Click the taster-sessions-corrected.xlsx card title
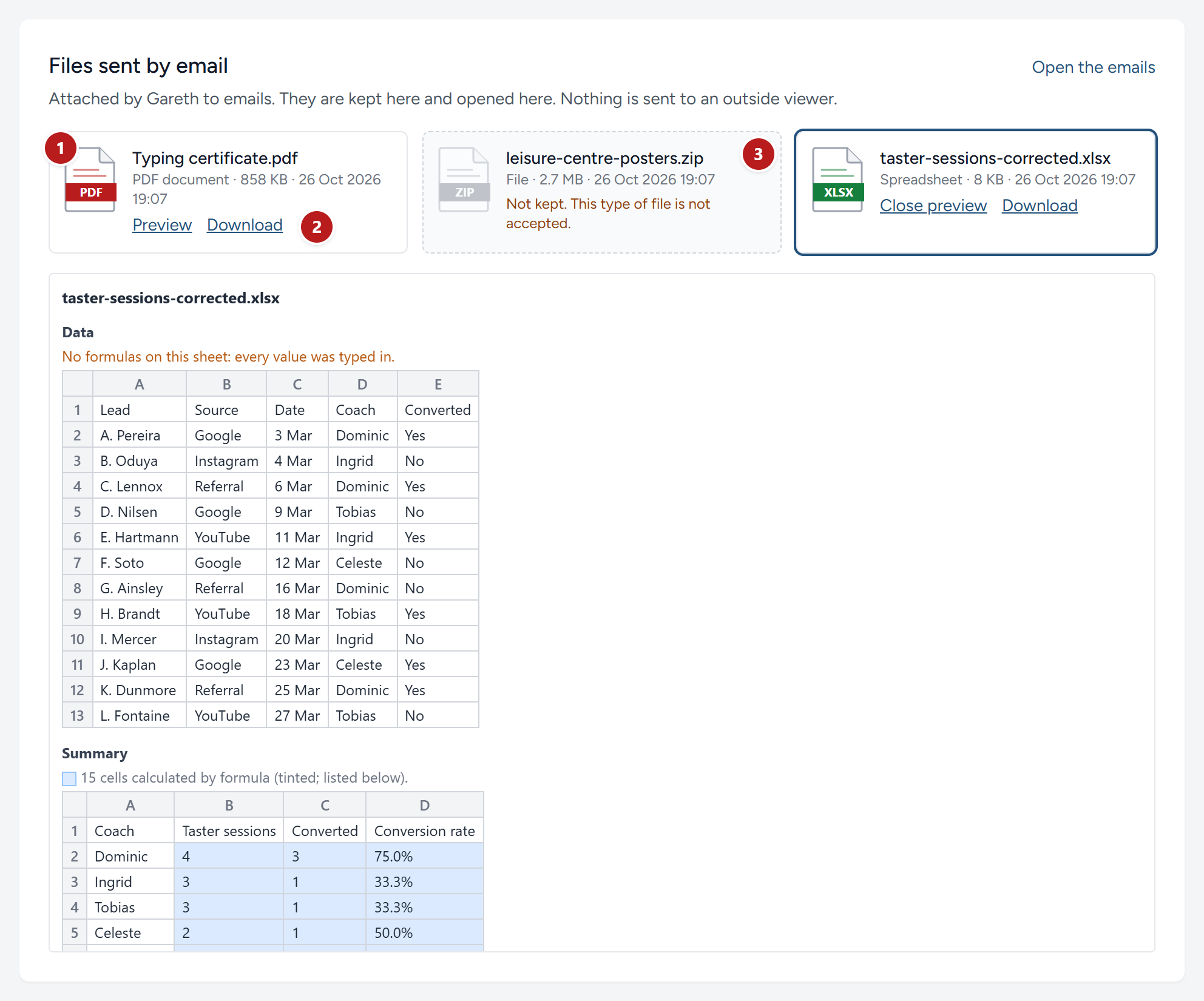The width and height of the screenshot is (1204, 1001). 995,158
